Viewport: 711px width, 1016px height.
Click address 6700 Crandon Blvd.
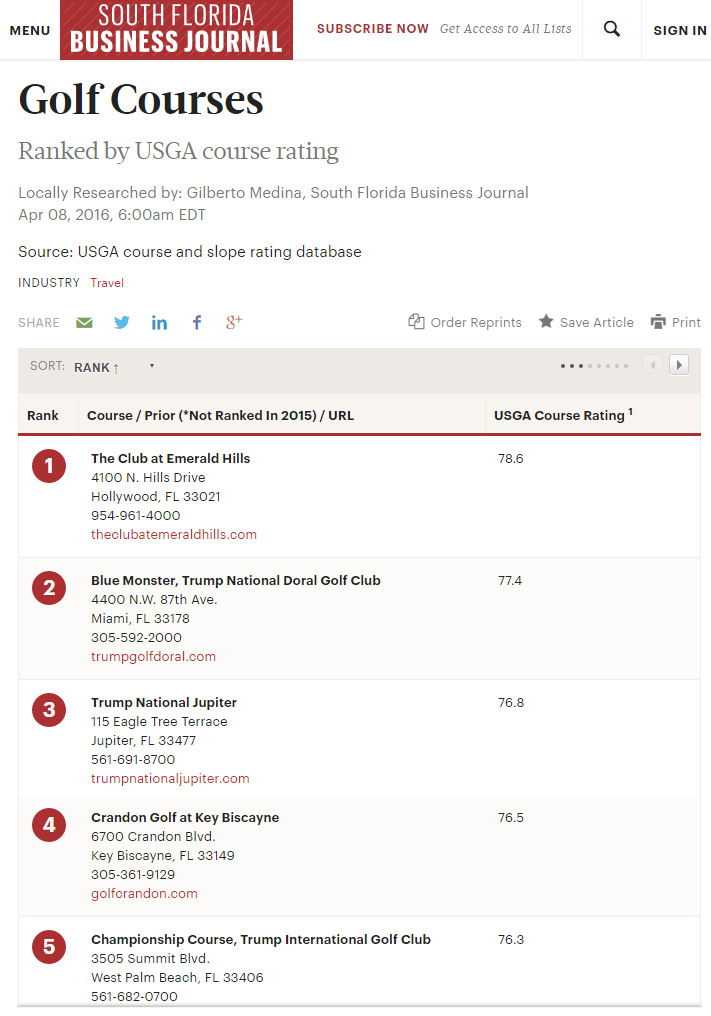coord(153,836)
